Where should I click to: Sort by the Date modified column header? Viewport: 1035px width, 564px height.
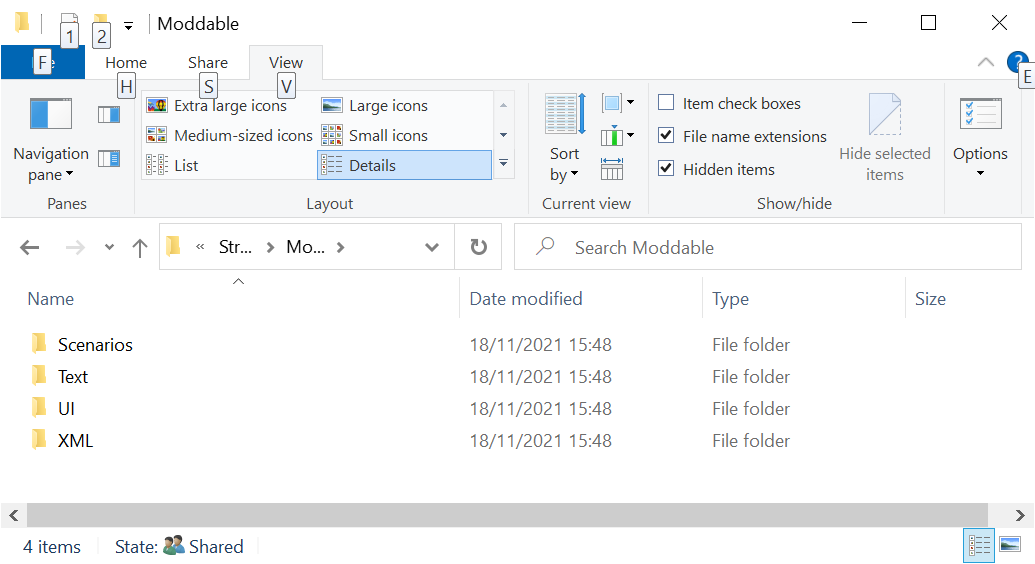click(526, 299)
